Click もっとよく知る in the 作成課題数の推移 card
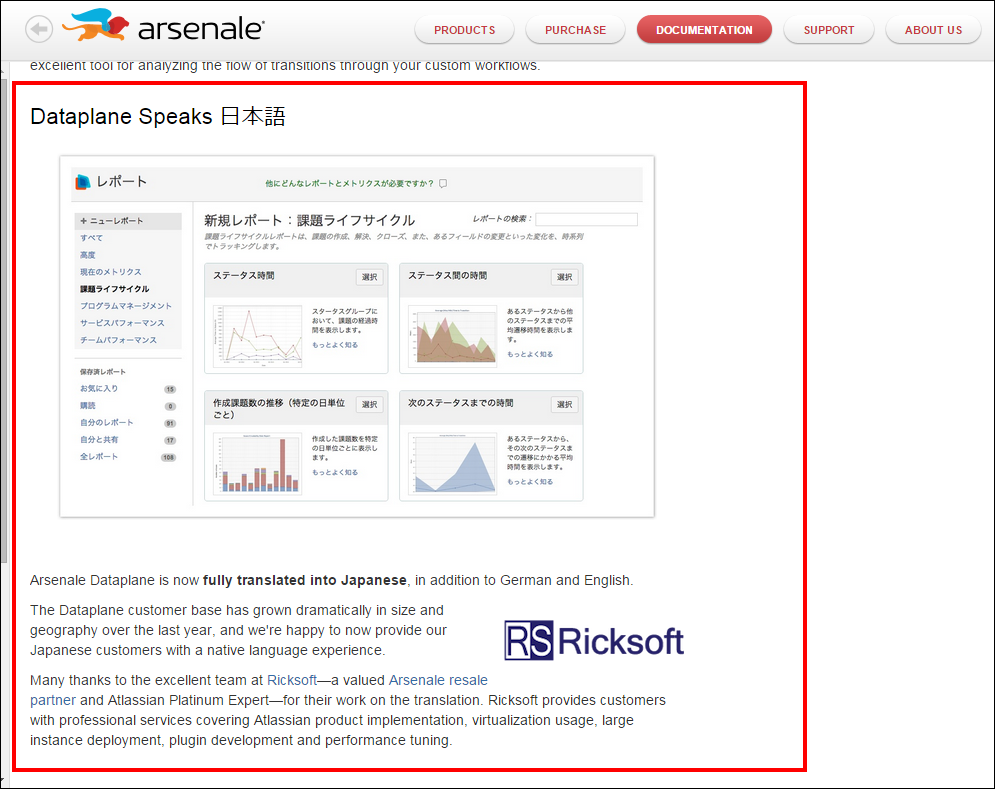 pyautogui.click(x=335, y=473)
